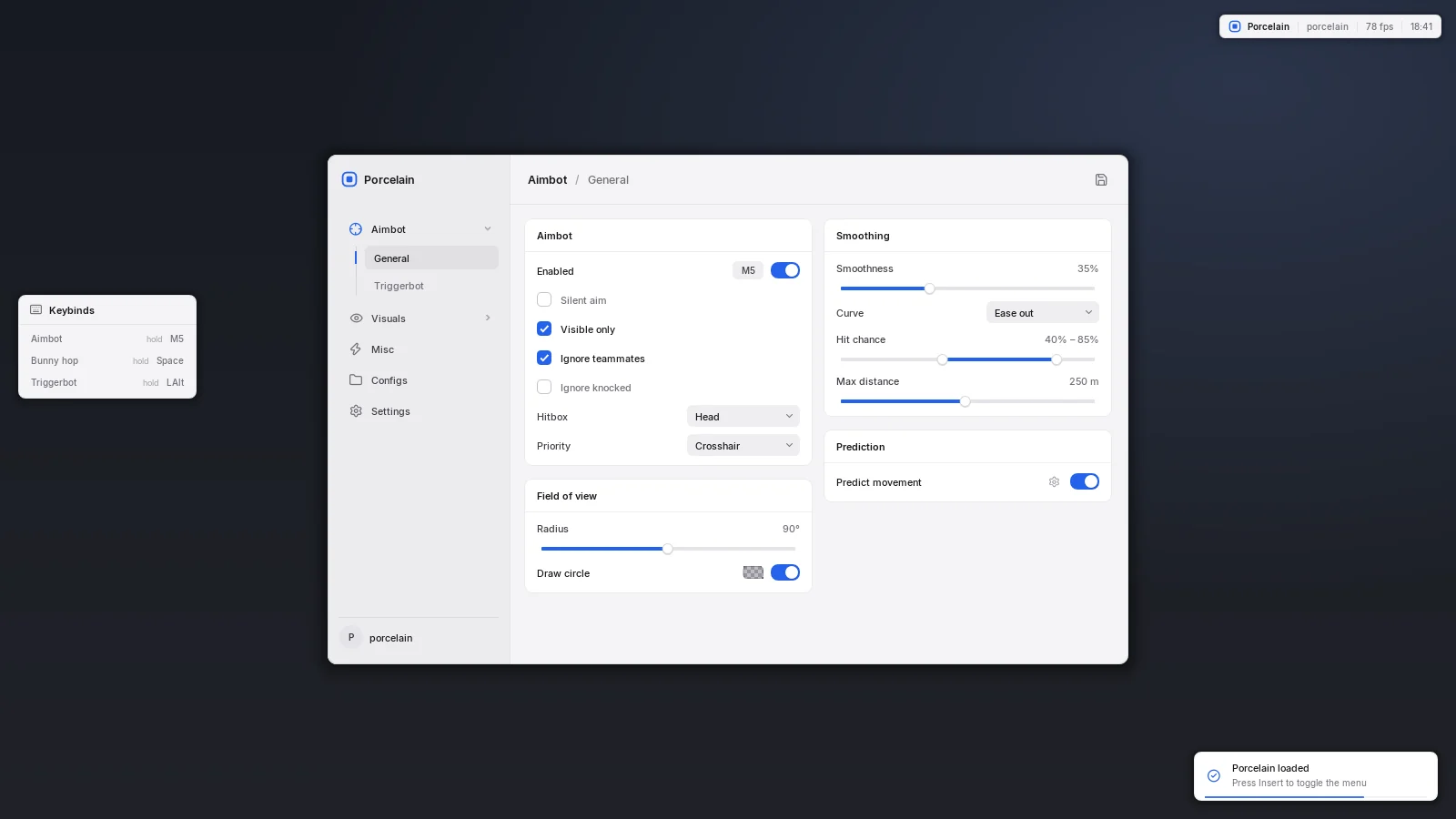Image resolution: width=1456 pixels, height=819 pixels.
Task: Click the save config icon in the header
Action: tap(1101, 180)
